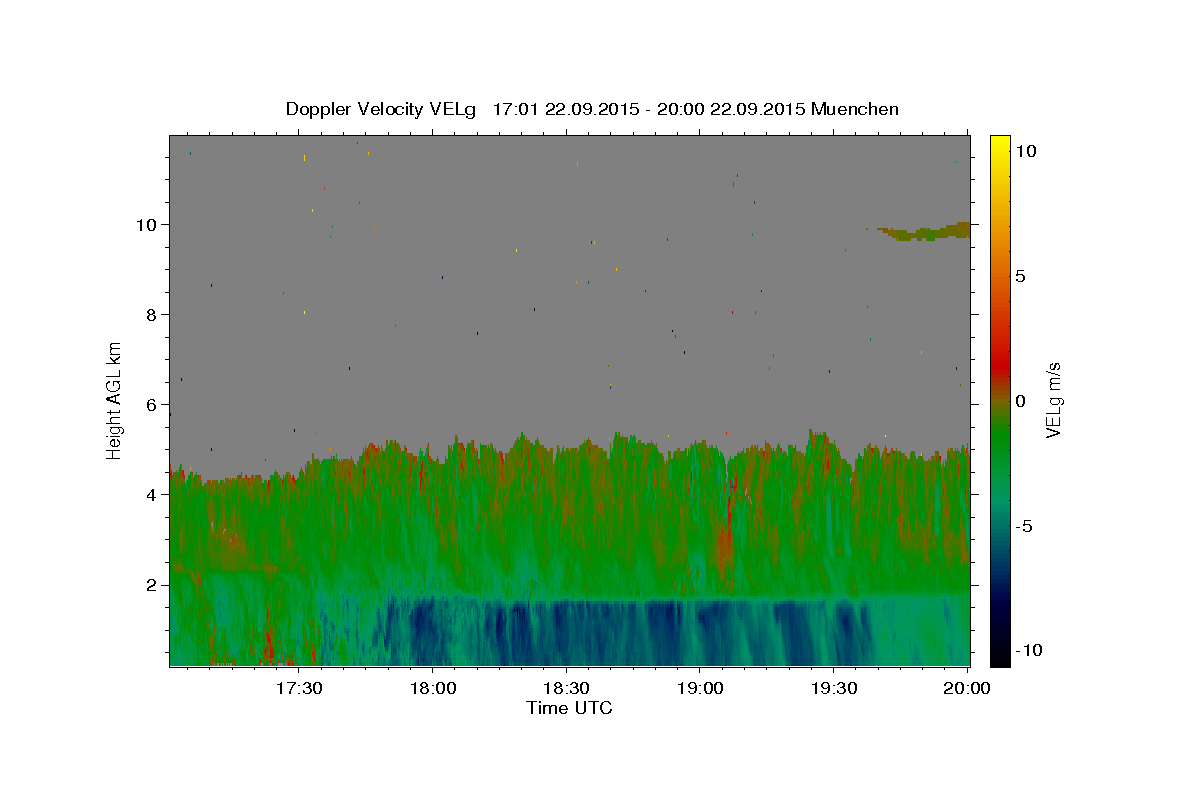The width and height of the screenshot is (1200, 800).
Task: Click the '20:00' time axis label
Action: pos(967,689)
